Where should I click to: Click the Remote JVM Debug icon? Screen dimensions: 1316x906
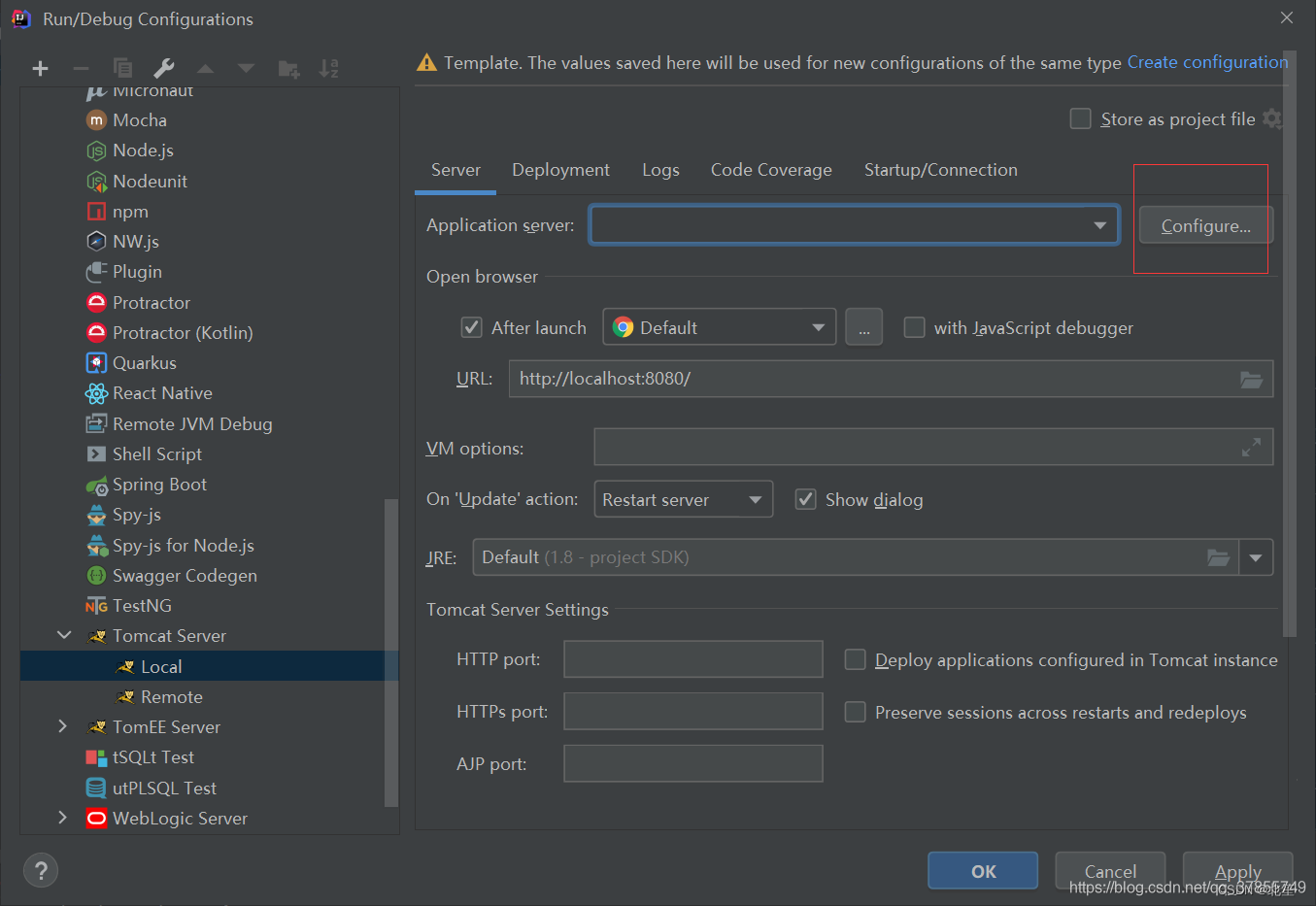[x=96, y=424]
